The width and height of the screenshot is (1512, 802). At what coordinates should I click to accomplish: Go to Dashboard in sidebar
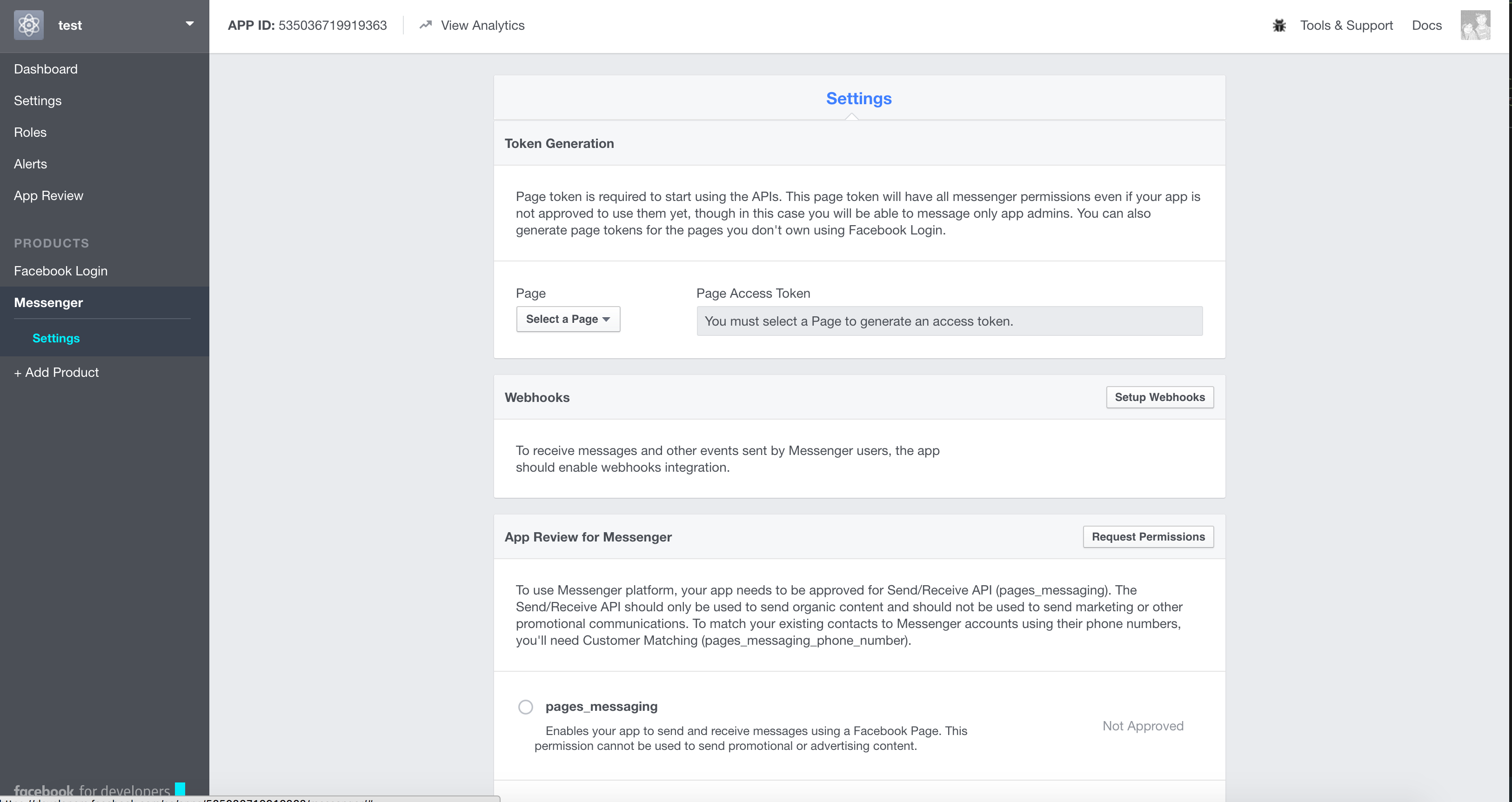pos(46,69)
